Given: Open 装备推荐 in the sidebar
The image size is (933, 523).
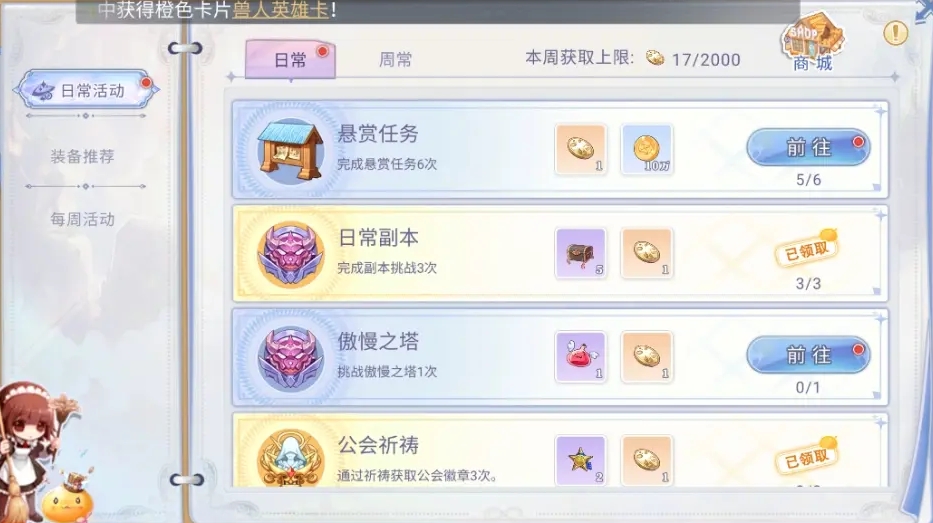Looking at the screenshot, I should (x=82, y=156).
